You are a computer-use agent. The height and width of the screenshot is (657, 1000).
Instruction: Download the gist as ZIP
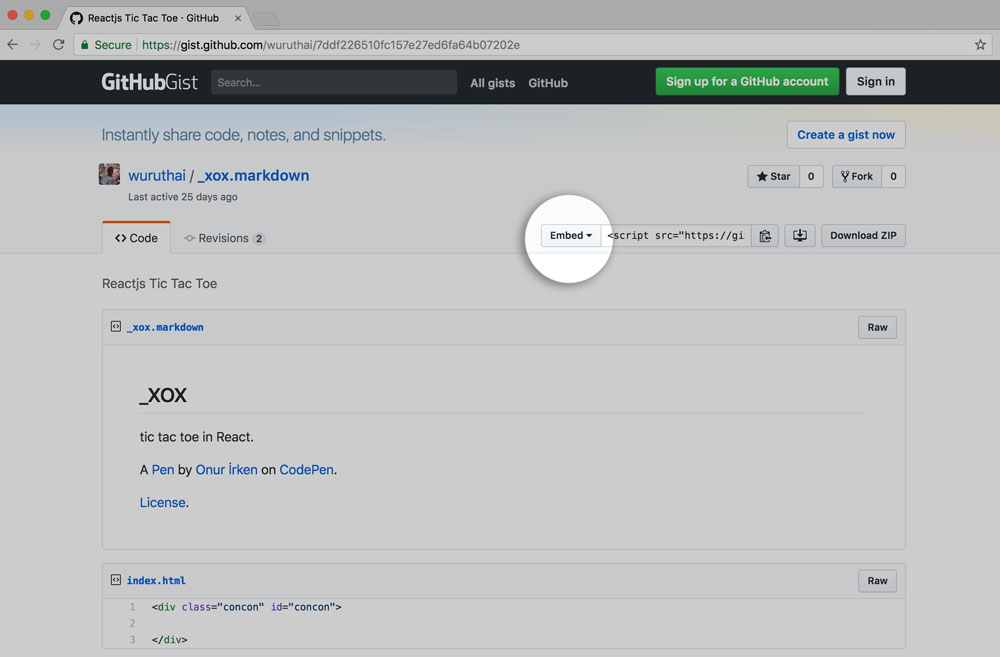coord(863,236)
